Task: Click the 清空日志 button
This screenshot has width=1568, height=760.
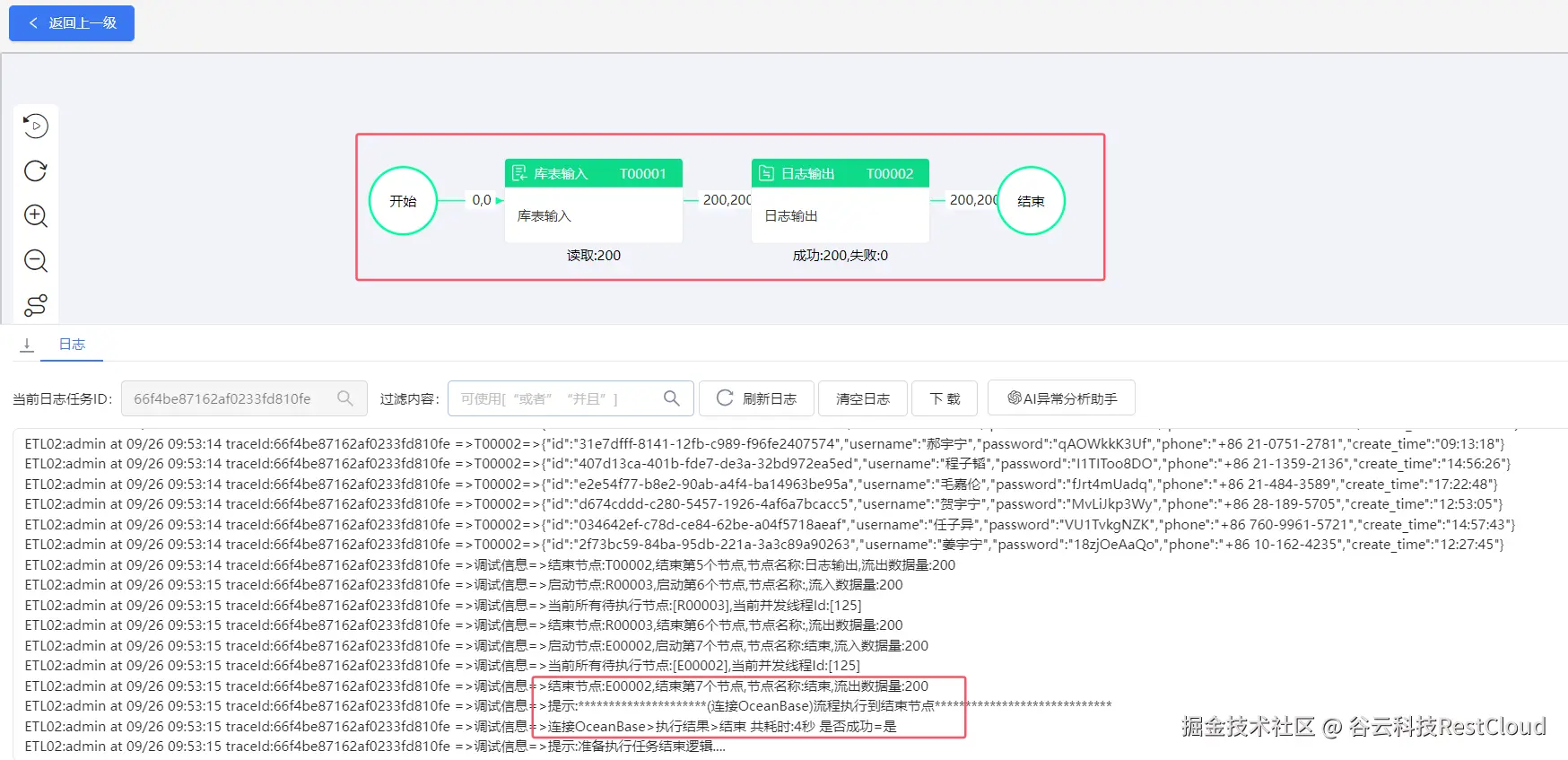Action: click(863, 398)
